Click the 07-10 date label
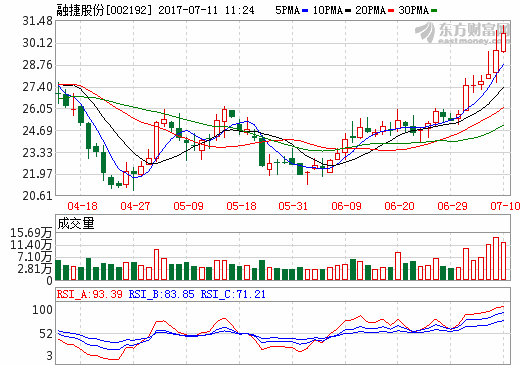The image size is (520, 365). coord(505,206)
